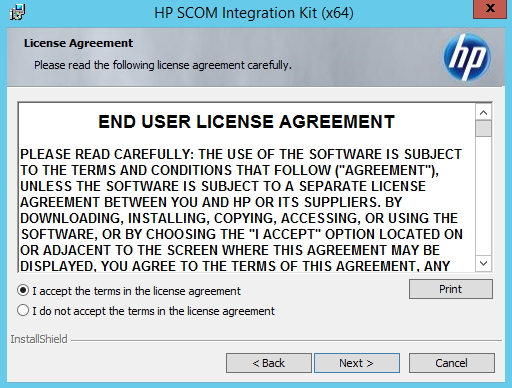The height and width of the screenshot is (388, 512).
Task: Cancel the installation
Action: point(452,363)
